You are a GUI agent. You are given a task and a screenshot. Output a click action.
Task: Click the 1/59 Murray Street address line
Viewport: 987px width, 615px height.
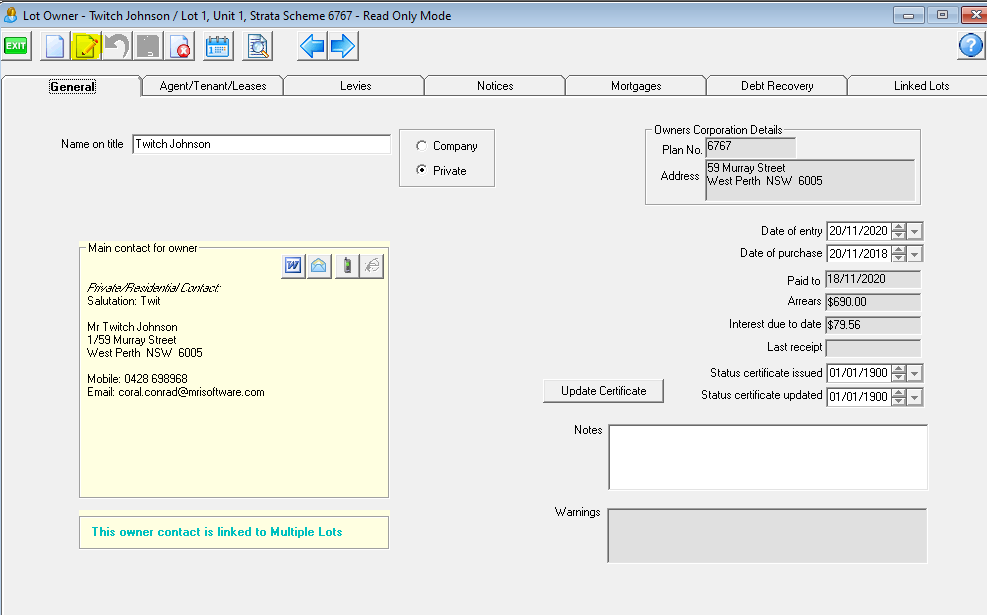[132, 340]
